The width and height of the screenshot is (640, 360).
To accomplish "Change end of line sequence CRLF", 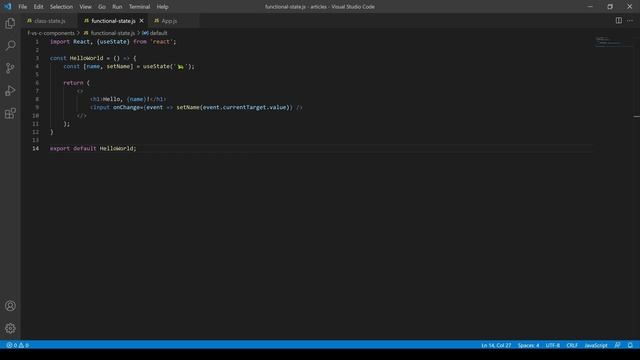I will click(572, 345).
